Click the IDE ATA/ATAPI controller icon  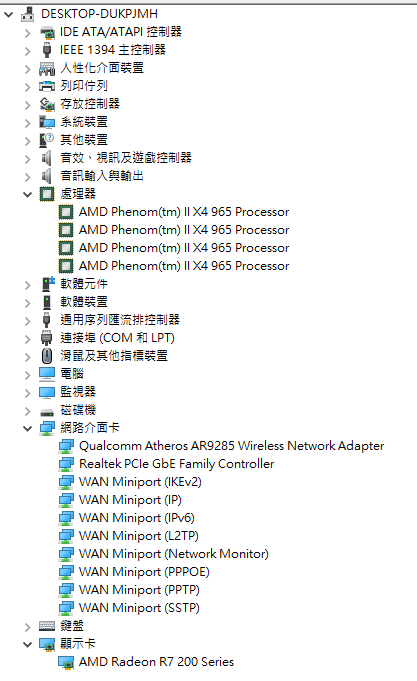(x=47, y=32)
